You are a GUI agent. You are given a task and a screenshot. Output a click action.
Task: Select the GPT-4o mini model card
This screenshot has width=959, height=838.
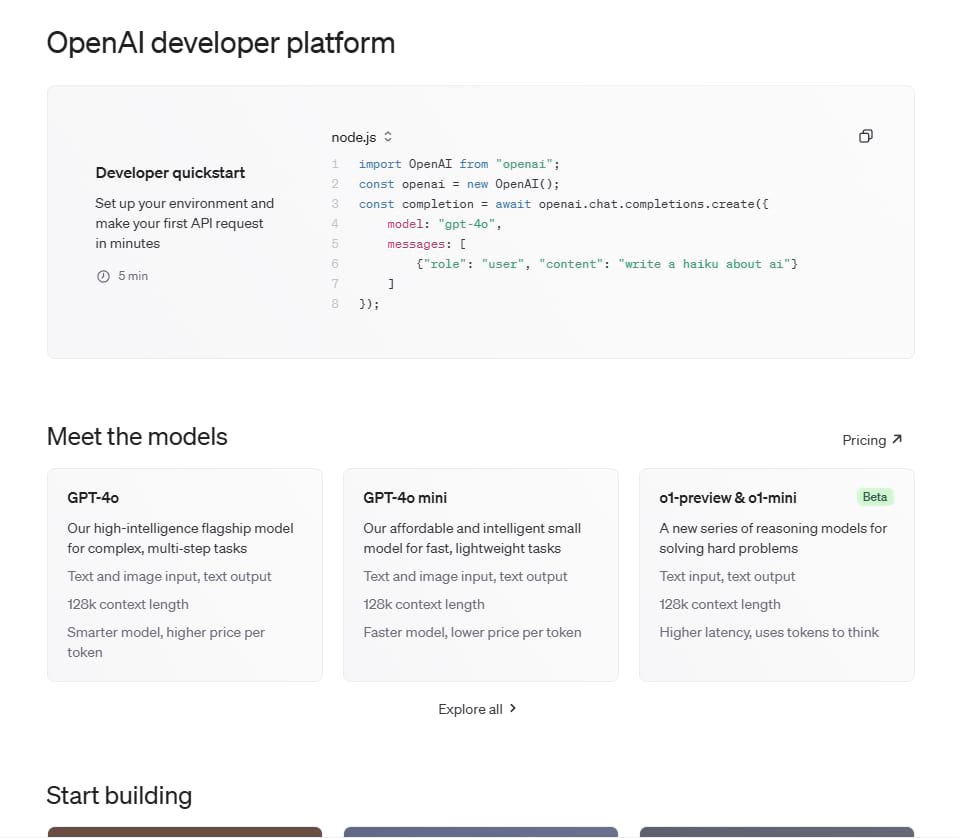[481, 575]
